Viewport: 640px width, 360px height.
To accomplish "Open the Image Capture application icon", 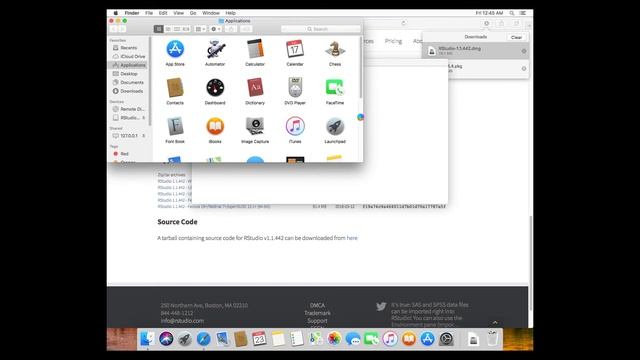I will click(x=255, y=127).
